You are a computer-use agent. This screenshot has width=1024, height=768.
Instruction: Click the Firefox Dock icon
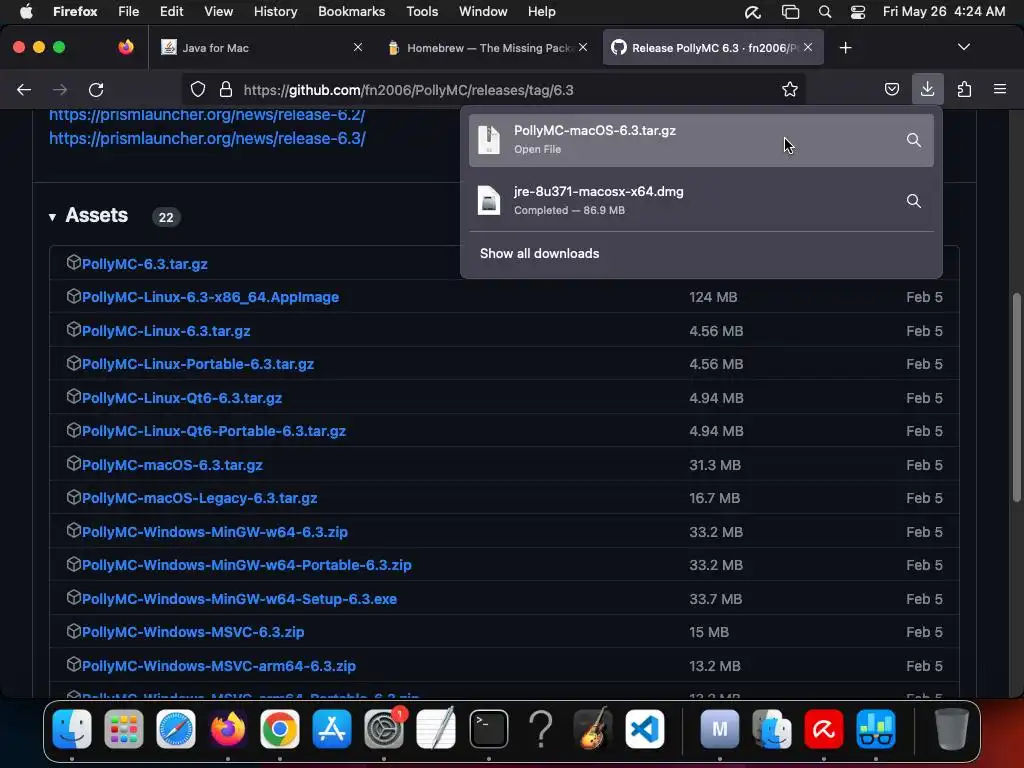(x=228, y=729)
